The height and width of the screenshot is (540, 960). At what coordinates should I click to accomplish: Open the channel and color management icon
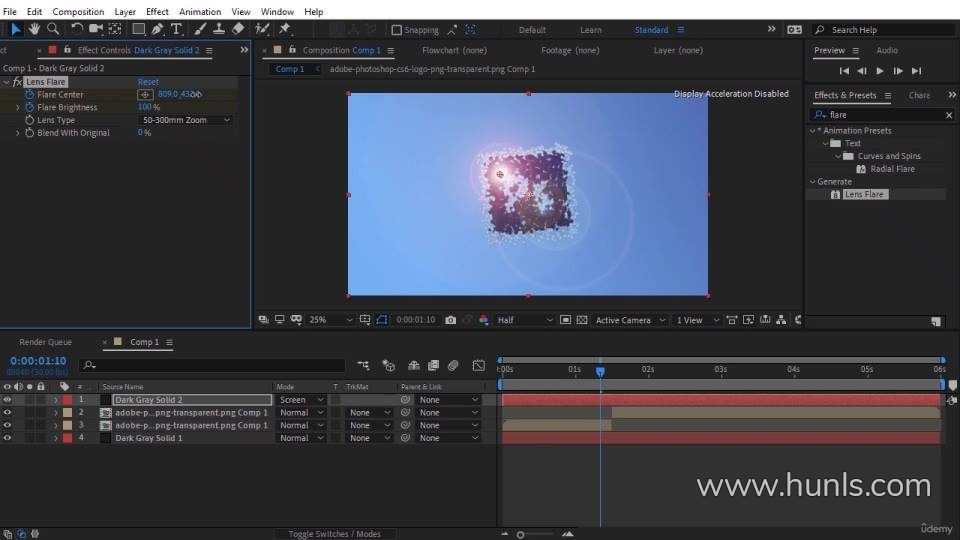(484, 320)
